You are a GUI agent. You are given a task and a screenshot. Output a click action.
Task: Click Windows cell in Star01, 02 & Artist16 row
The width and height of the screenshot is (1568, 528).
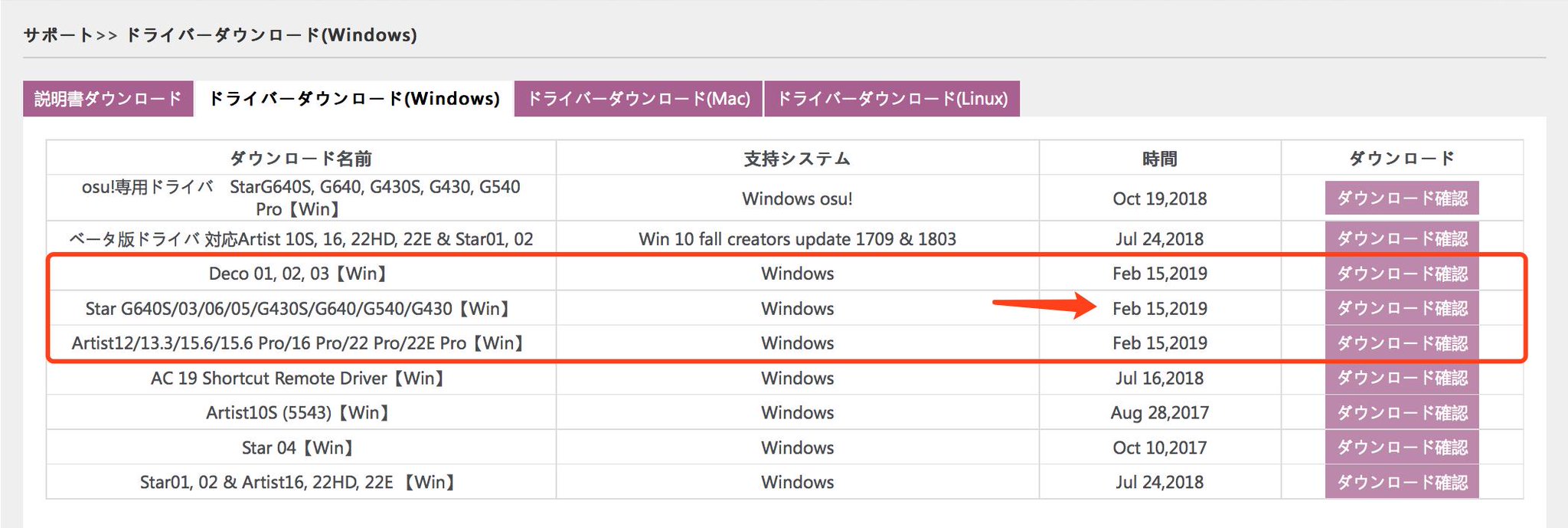797,482
